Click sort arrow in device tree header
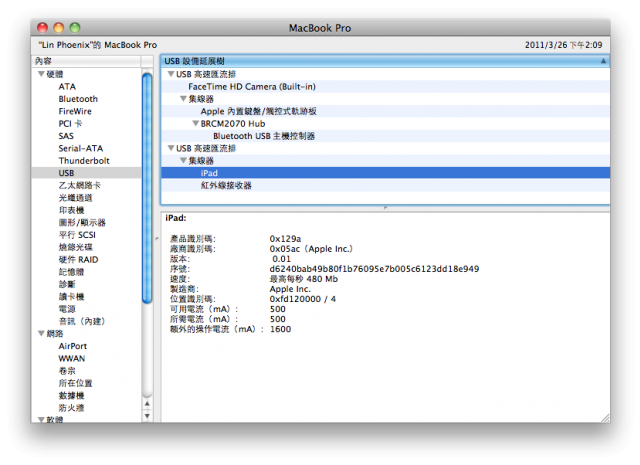This screenshot has width=640, height=465. point(603,61)
